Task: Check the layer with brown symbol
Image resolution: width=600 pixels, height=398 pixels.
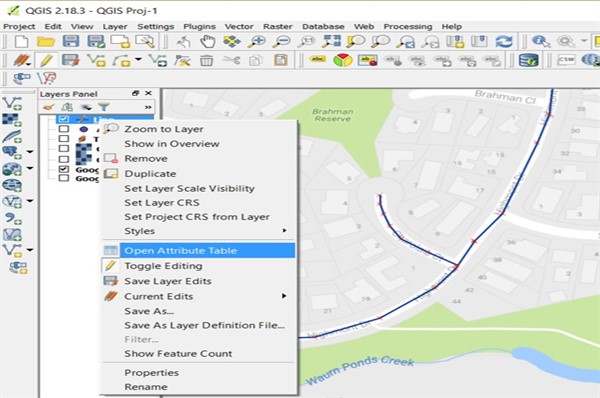Action: (x=64, y=139)
